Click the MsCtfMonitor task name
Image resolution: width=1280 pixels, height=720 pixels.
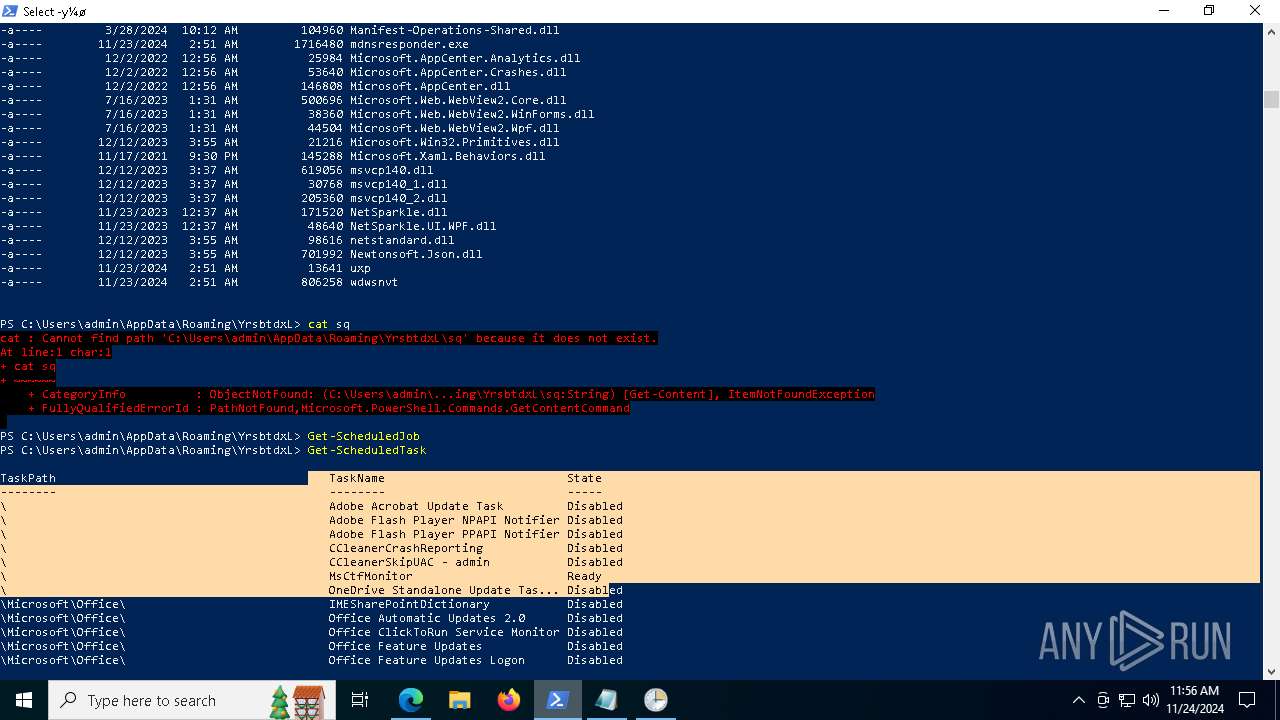(371, 576)
